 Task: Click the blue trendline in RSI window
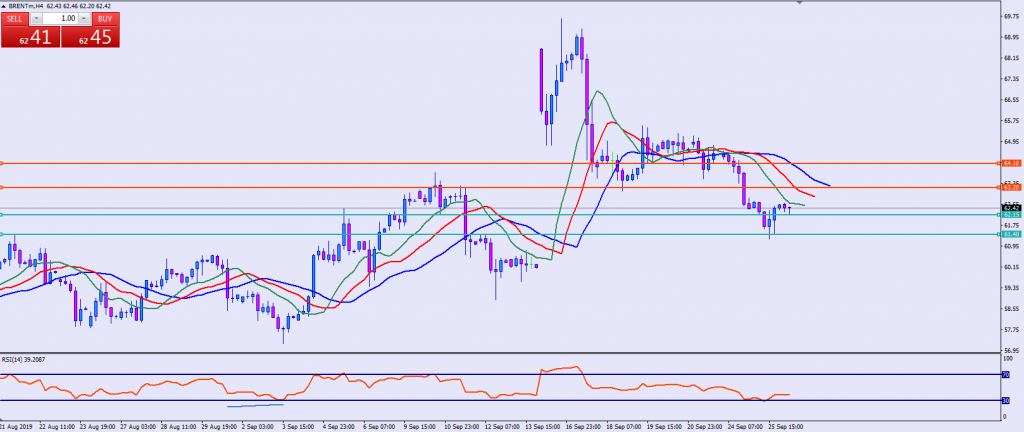tap(256, 406)
